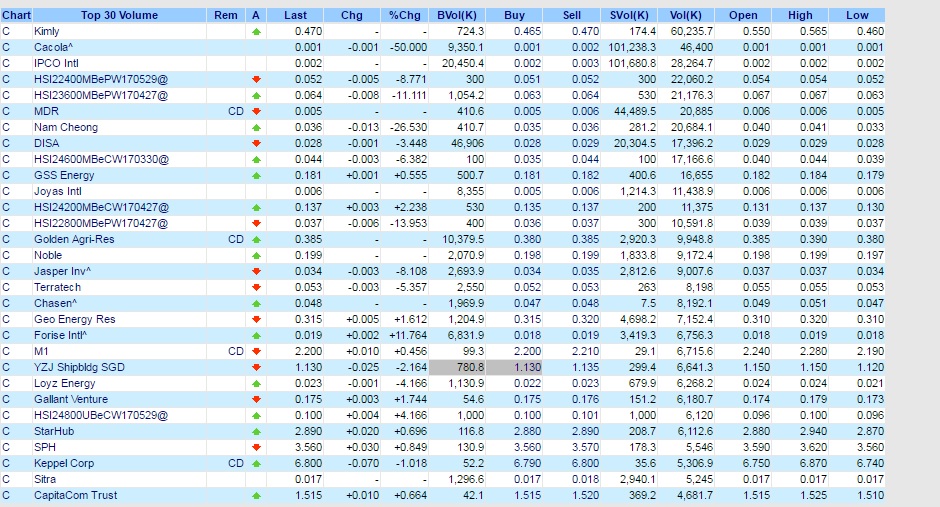This screenshot has width=940, height=507.
Task: Click green up arrow for CapitaCom Trust
Action: point(256,496)
